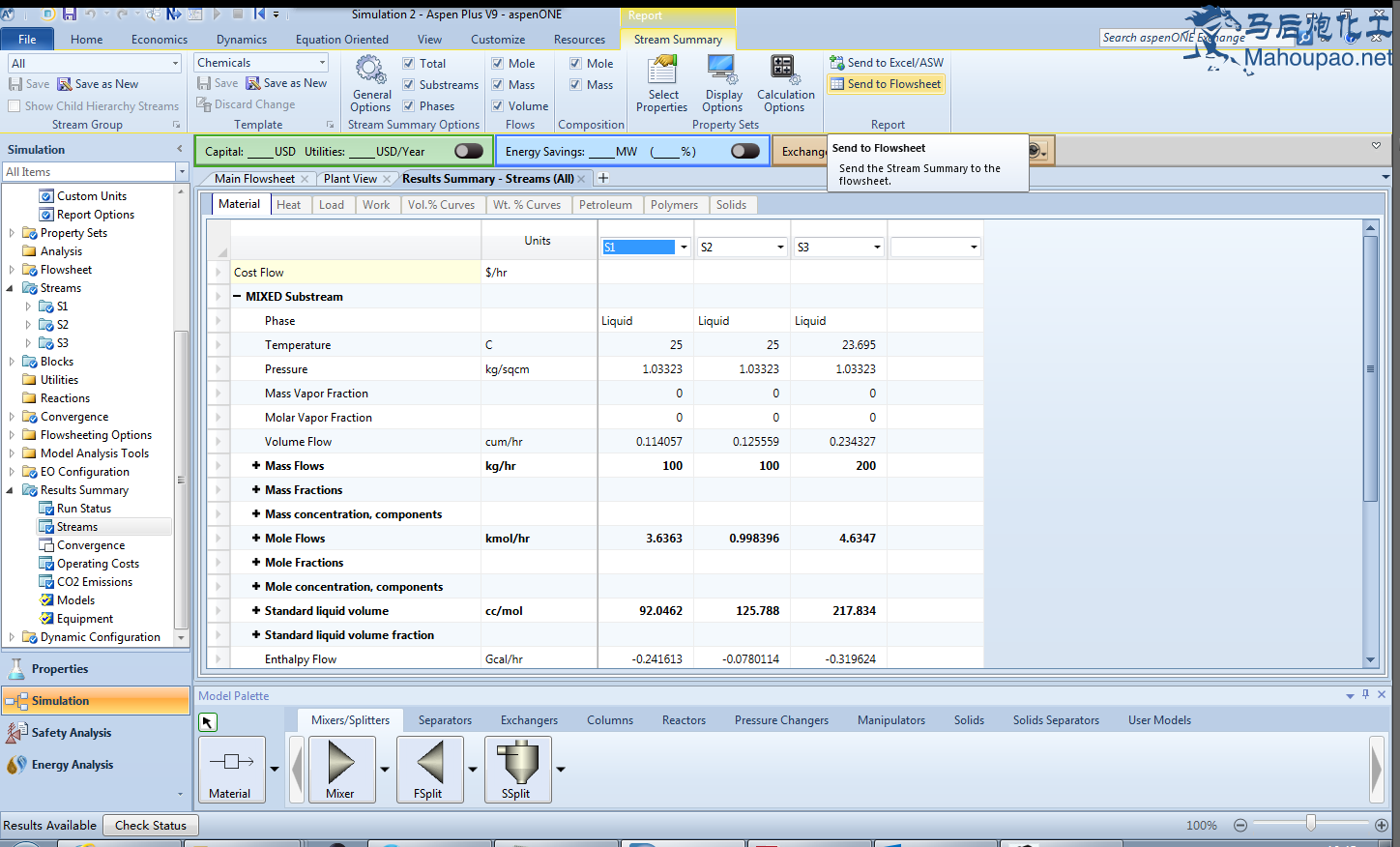
Task: Open the S2 stream column dropdown
Action: tap(780, 248)
